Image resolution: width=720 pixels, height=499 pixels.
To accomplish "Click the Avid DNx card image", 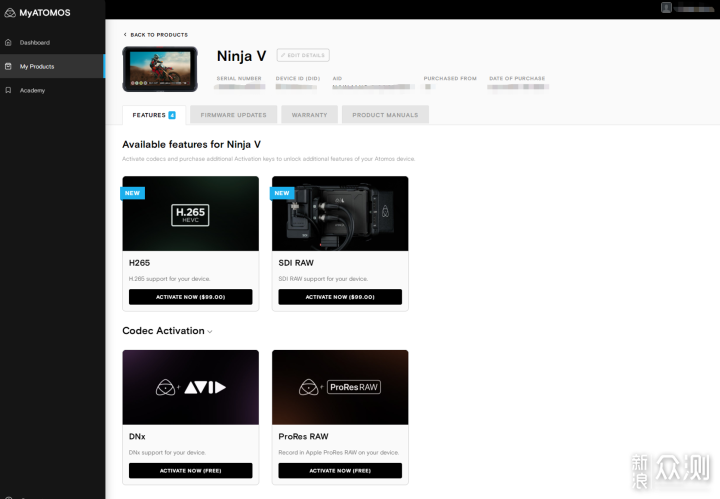I will click(191, 387).
